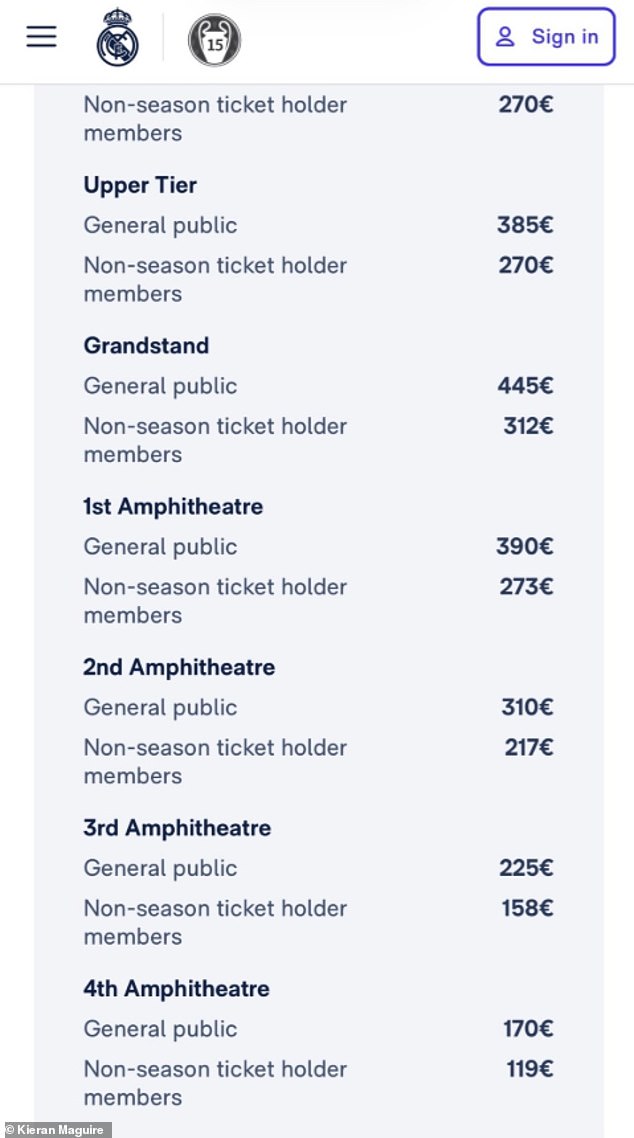
Task: Click the 385€ Upper Tier general public price
Action: click(525, 225)
